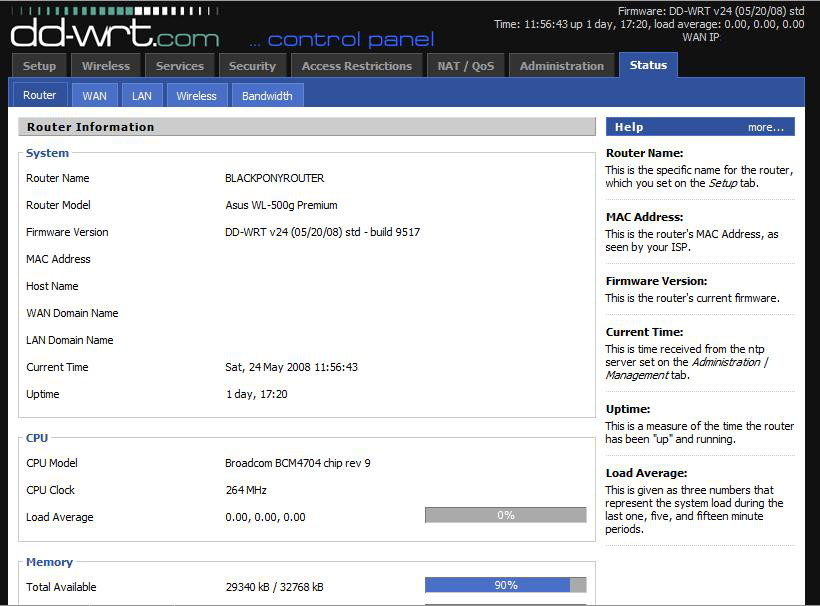Open the Administration tab
820x606 pixels.
[562, 66]
